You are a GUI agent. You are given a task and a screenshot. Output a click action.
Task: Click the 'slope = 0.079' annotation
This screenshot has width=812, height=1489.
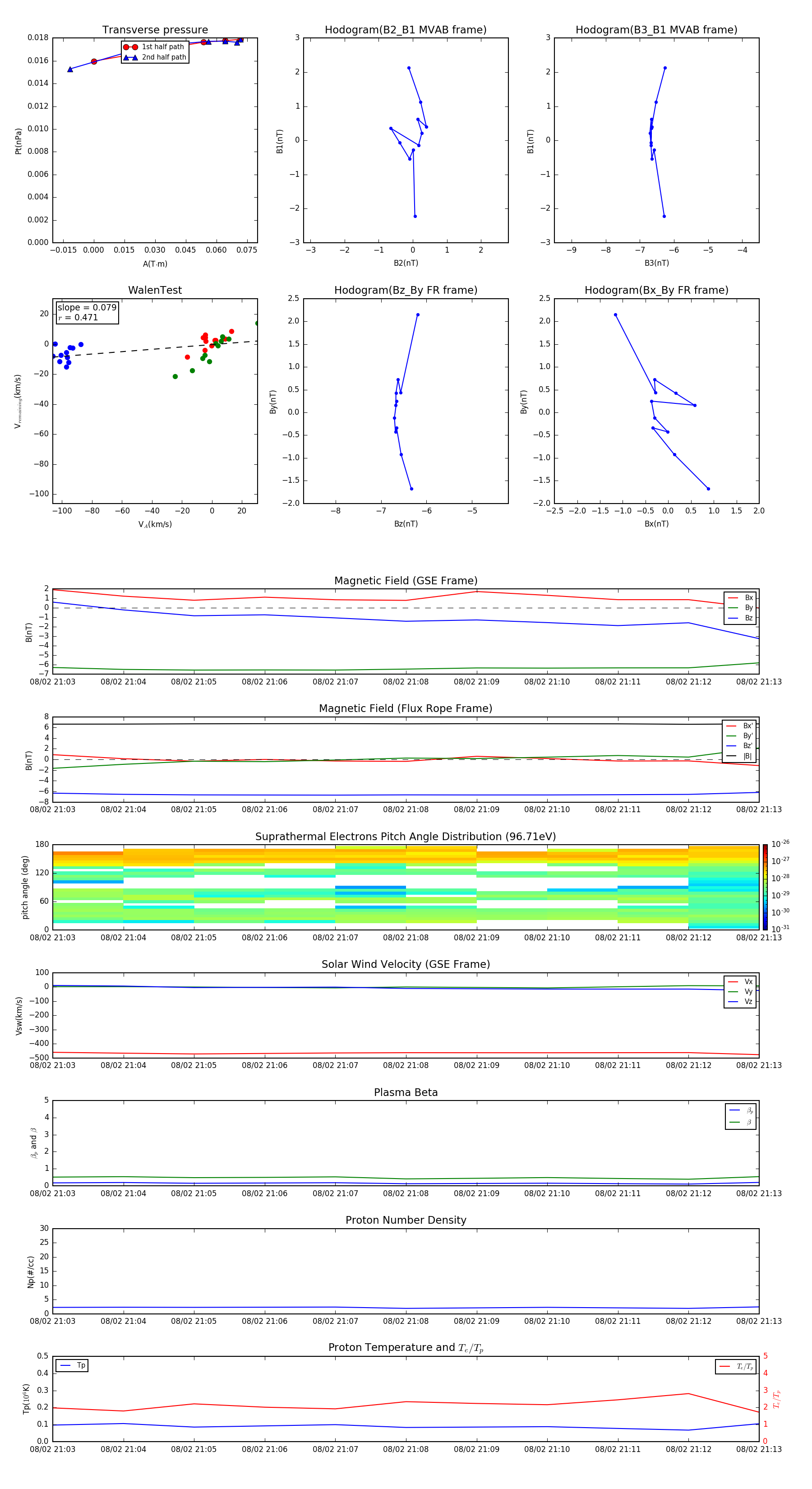87,308
